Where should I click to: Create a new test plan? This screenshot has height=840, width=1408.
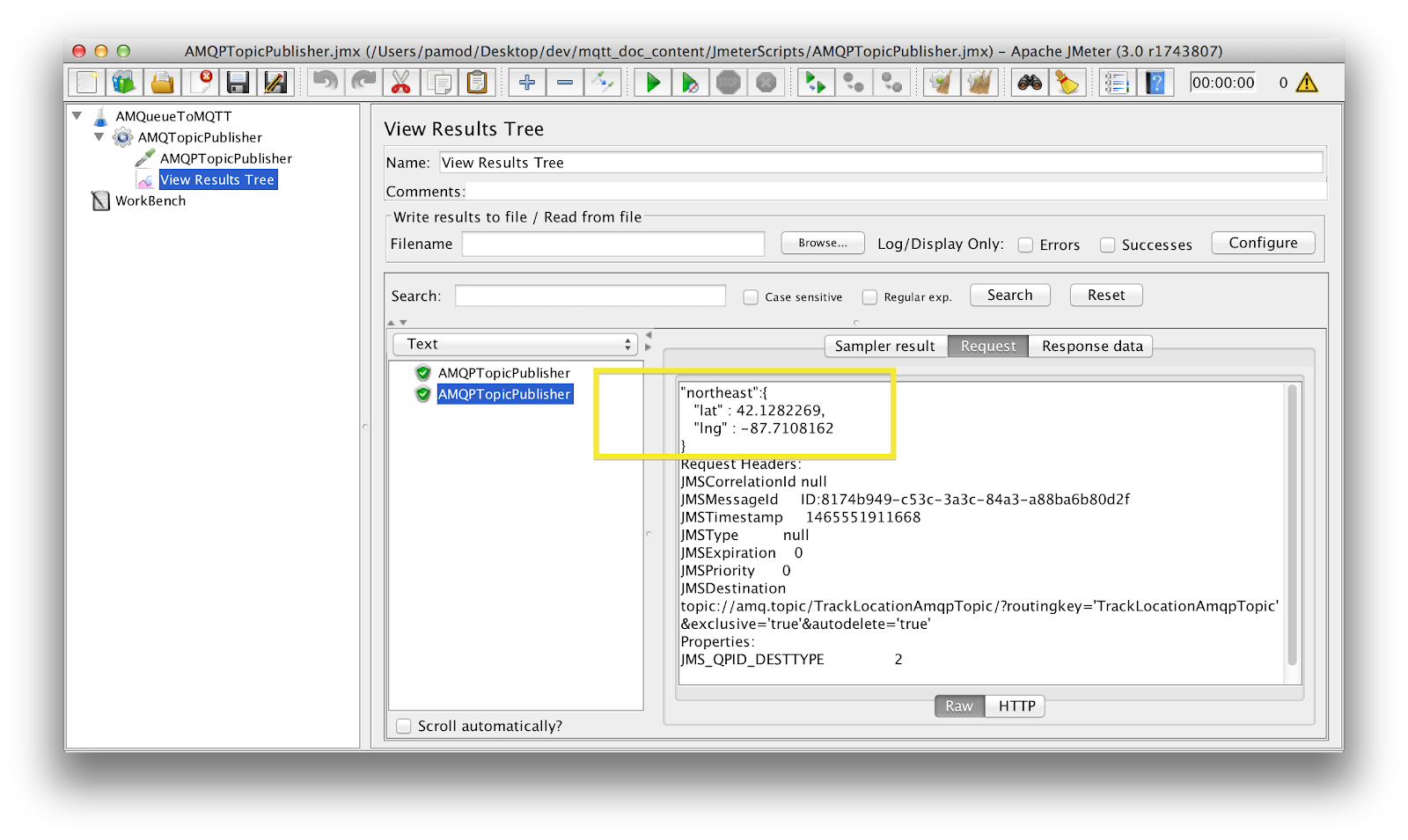click(x=87, y=83)
